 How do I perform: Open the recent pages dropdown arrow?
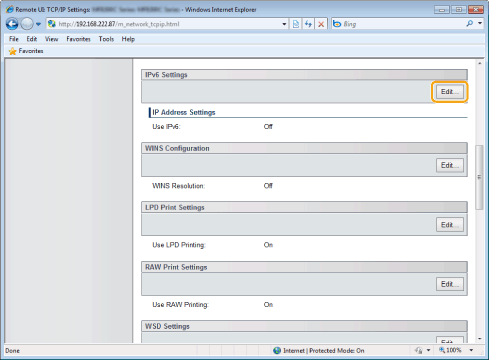[x=38, y=24]
